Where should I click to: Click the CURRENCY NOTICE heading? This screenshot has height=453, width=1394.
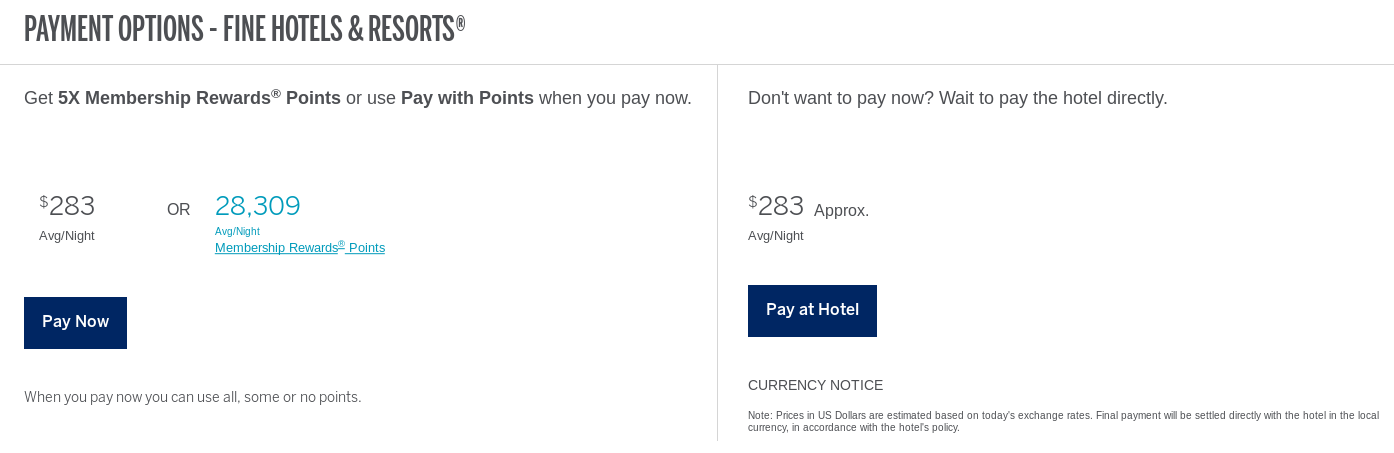[x=815, y=385]
